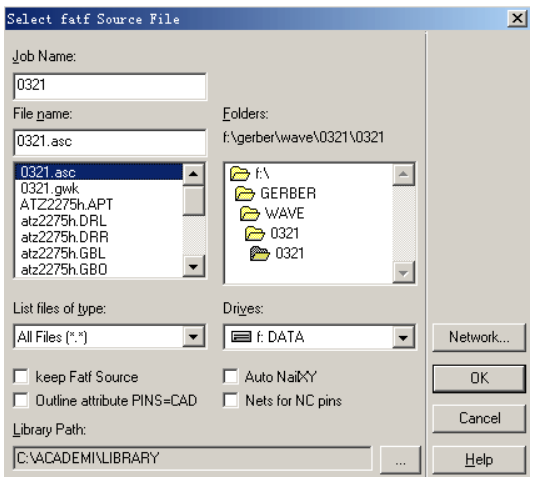This screenshot has width=534, height=481.
Task: Open the Drives dropdown arrow
Action: point(403,337)
